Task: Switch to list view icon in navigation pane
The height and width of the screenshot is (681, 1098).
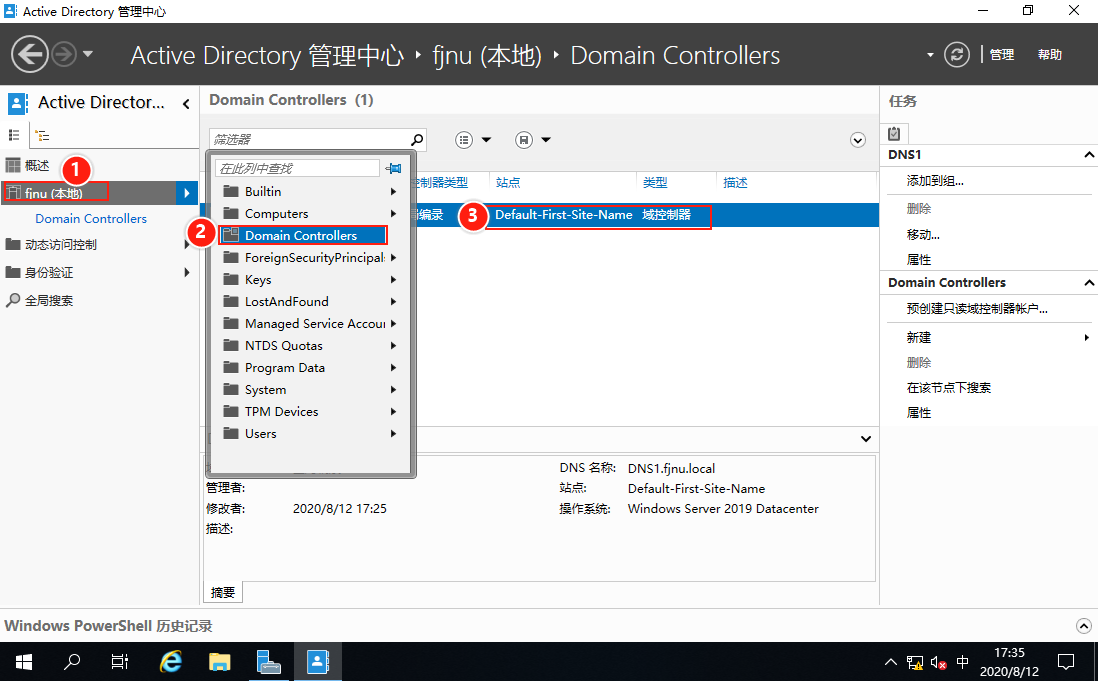Action: coord(14,135)
